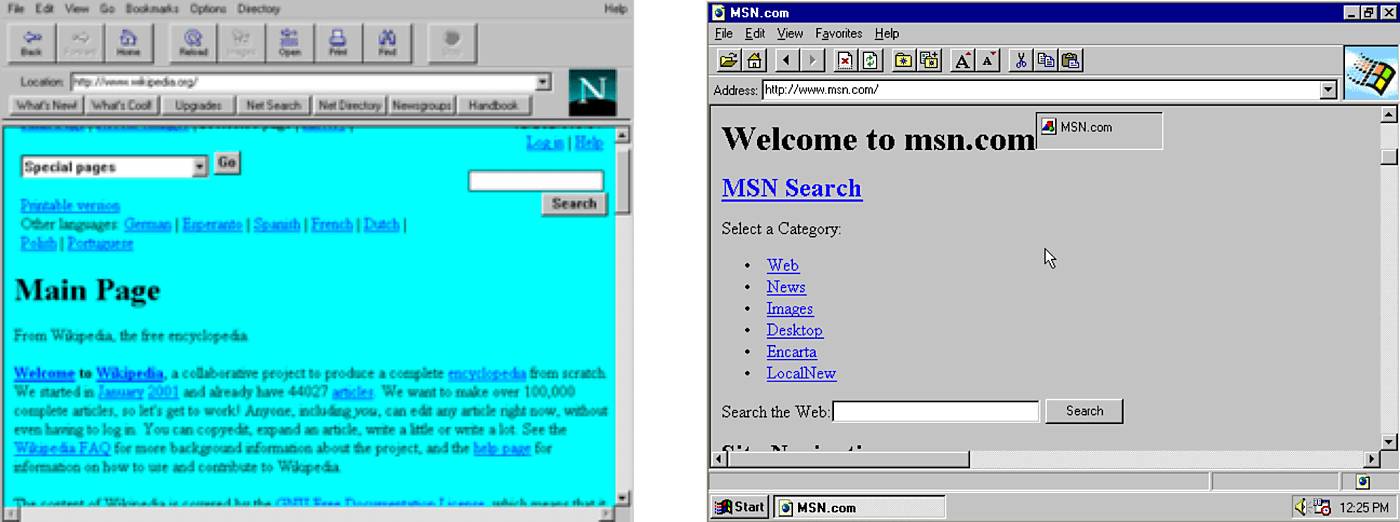Image resolution: width=1400 pixels, height=522 pixels.
Task: Click Stop icon in MSN.com toolbar
Action: pyautogui.click(x=846, y=61)
